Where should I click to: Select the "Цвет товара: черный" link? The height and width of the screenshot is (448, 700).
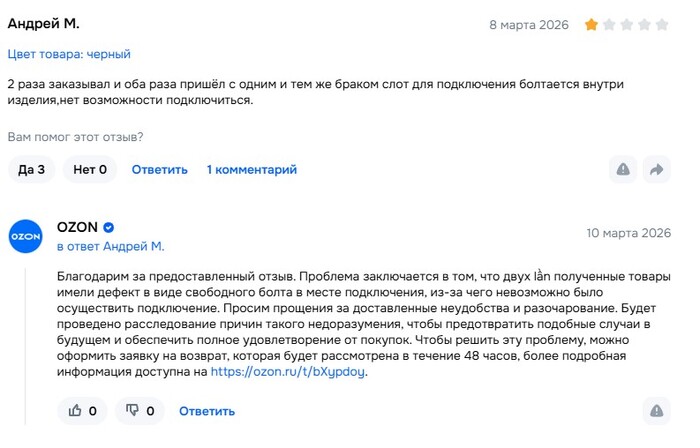(x=69, y=54)
